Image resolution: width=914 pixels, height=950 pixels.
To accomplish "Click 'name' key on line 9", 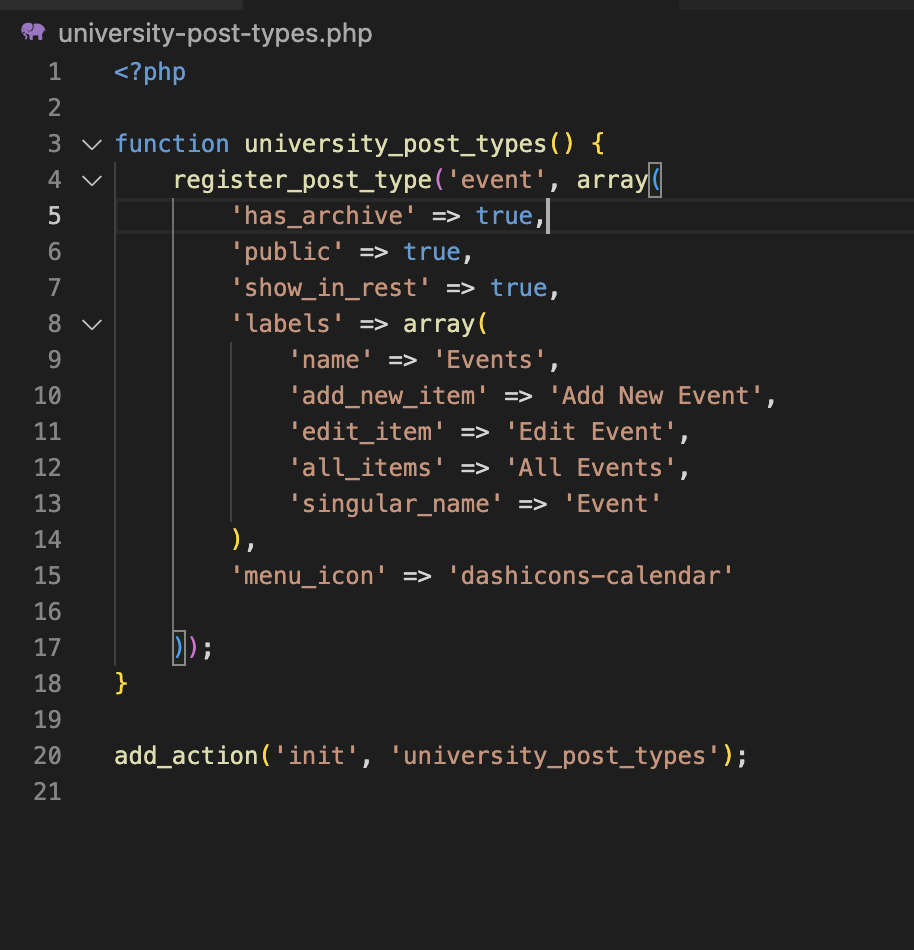I will [331, 360].
